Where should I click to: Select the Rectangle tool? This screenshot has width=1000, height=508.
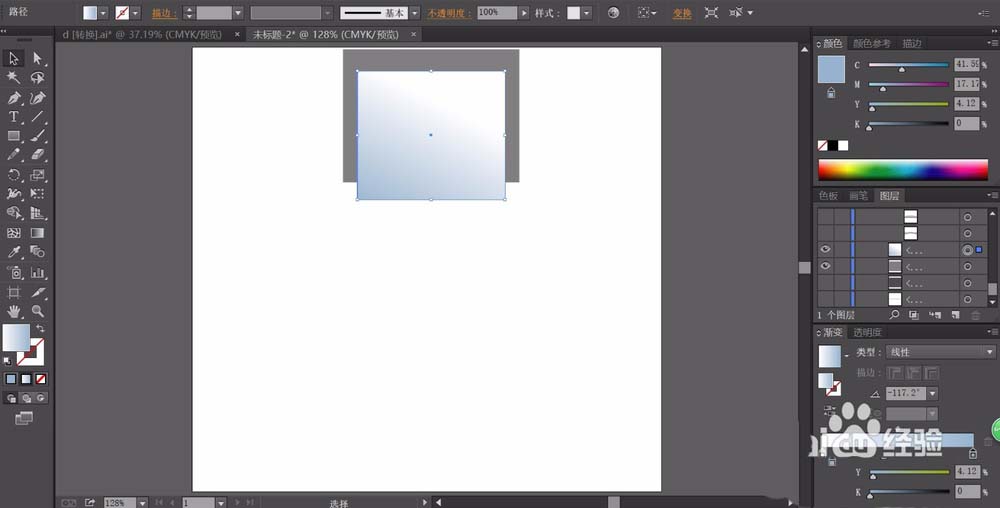[x=13, y=136]
